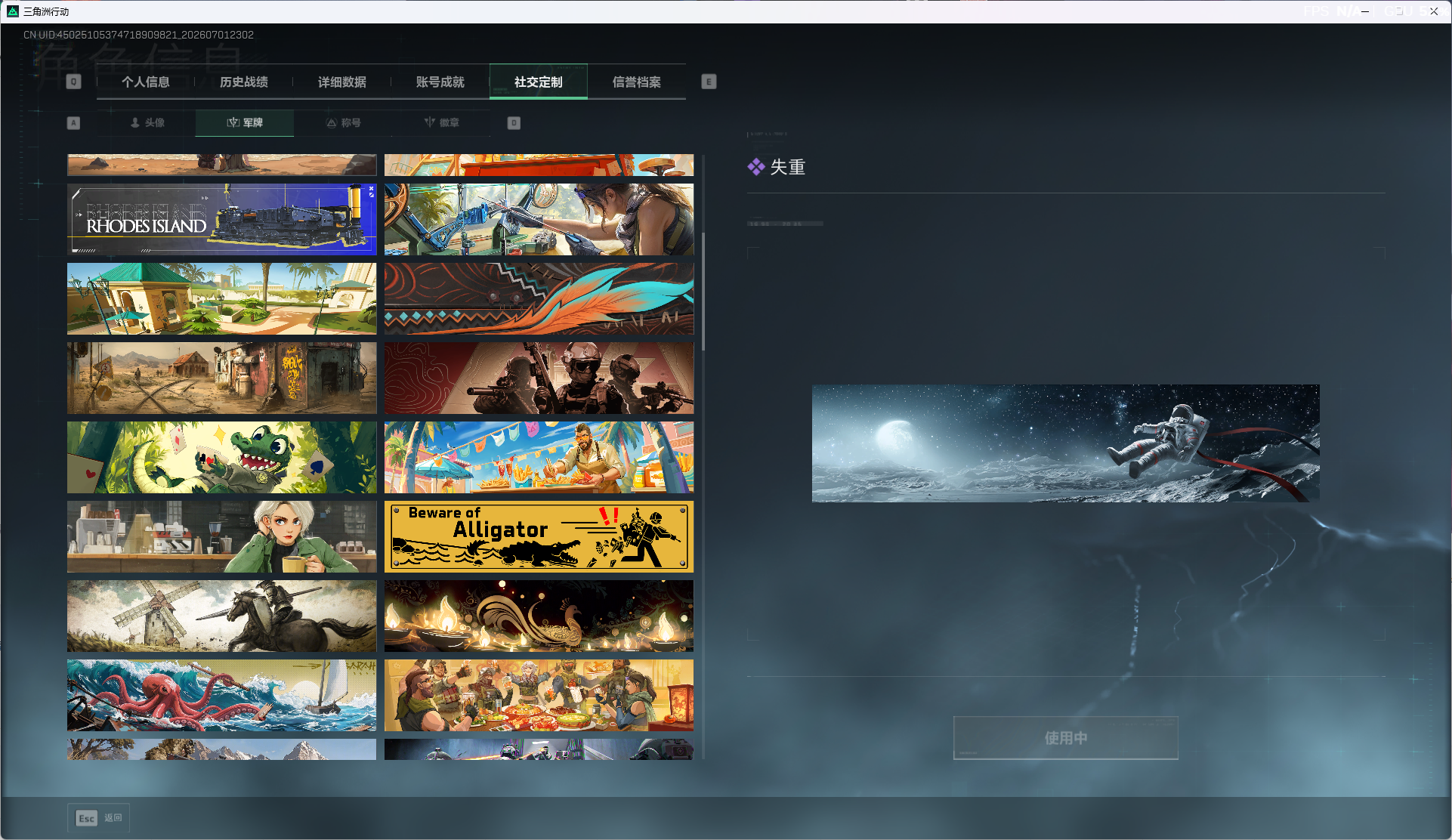Go to the 账号成就 tab
This screenshot has height=840, width=1452.
click(x=440, y=82)
